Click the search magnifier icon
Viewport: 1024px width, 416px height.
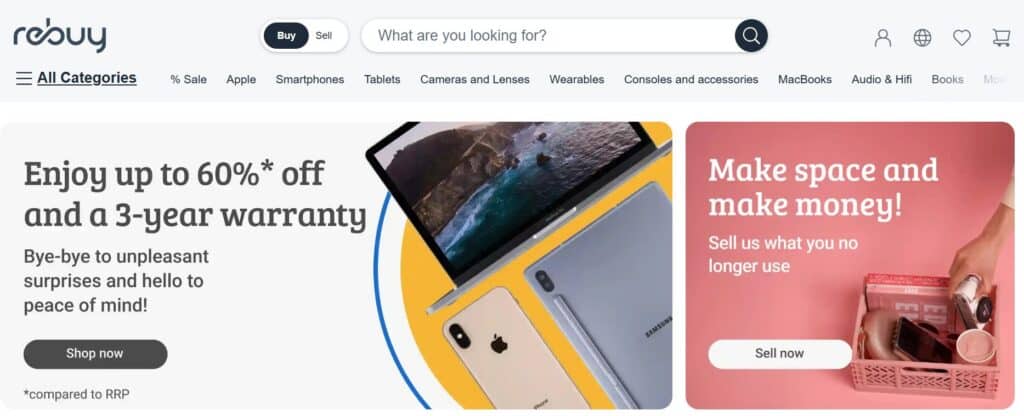(751, 35)
